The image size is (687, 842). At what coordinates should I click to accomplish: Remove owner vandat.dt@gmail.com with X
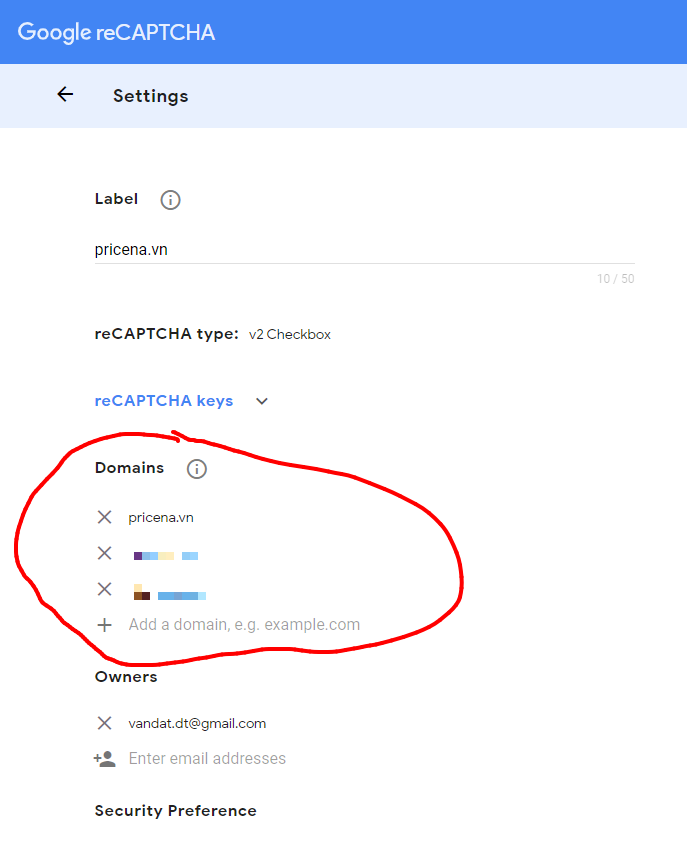click(x=104, y=723)
